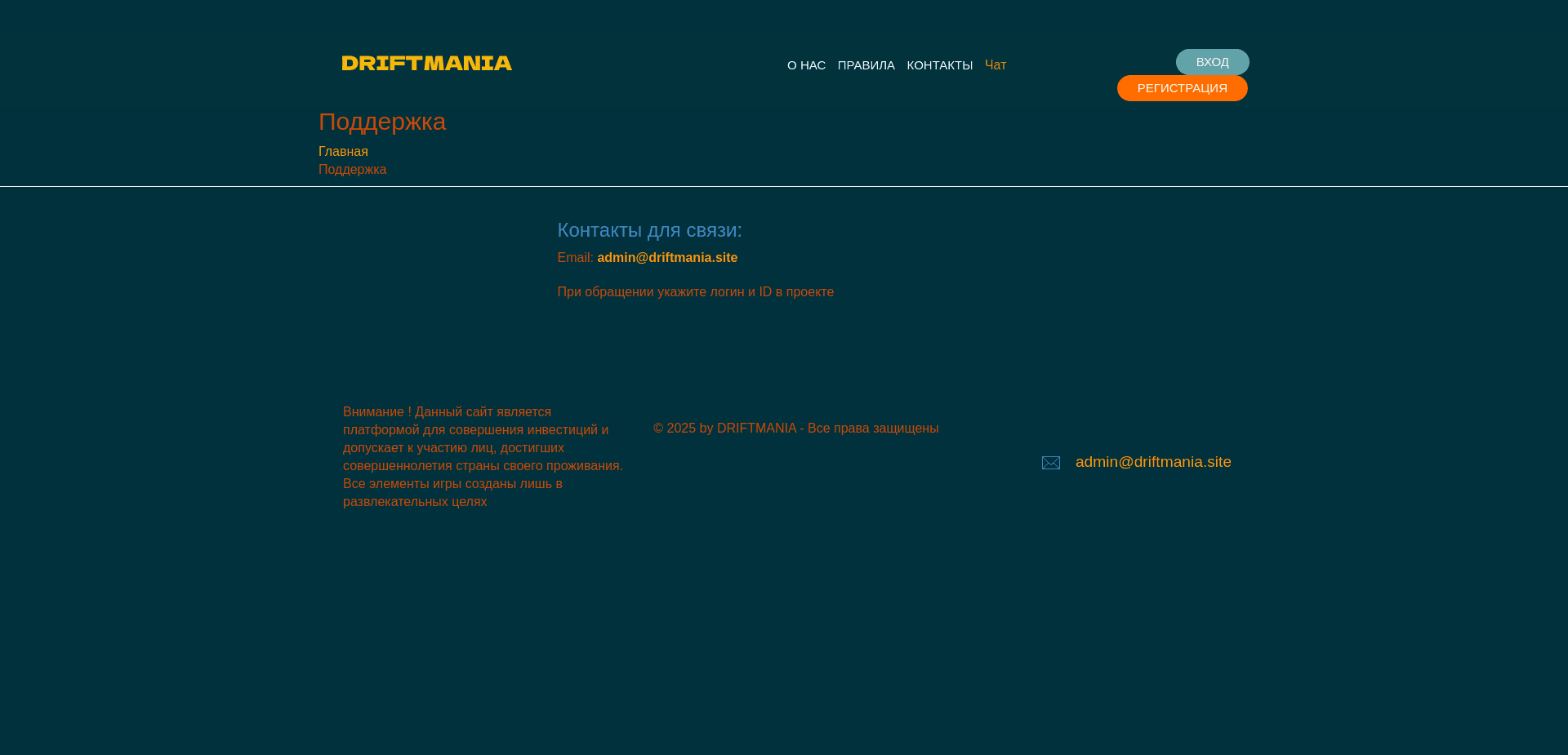The height and width of the screenshot is (755, 1568).
Task: Select the Поддержка page heading
Action: 381,122
